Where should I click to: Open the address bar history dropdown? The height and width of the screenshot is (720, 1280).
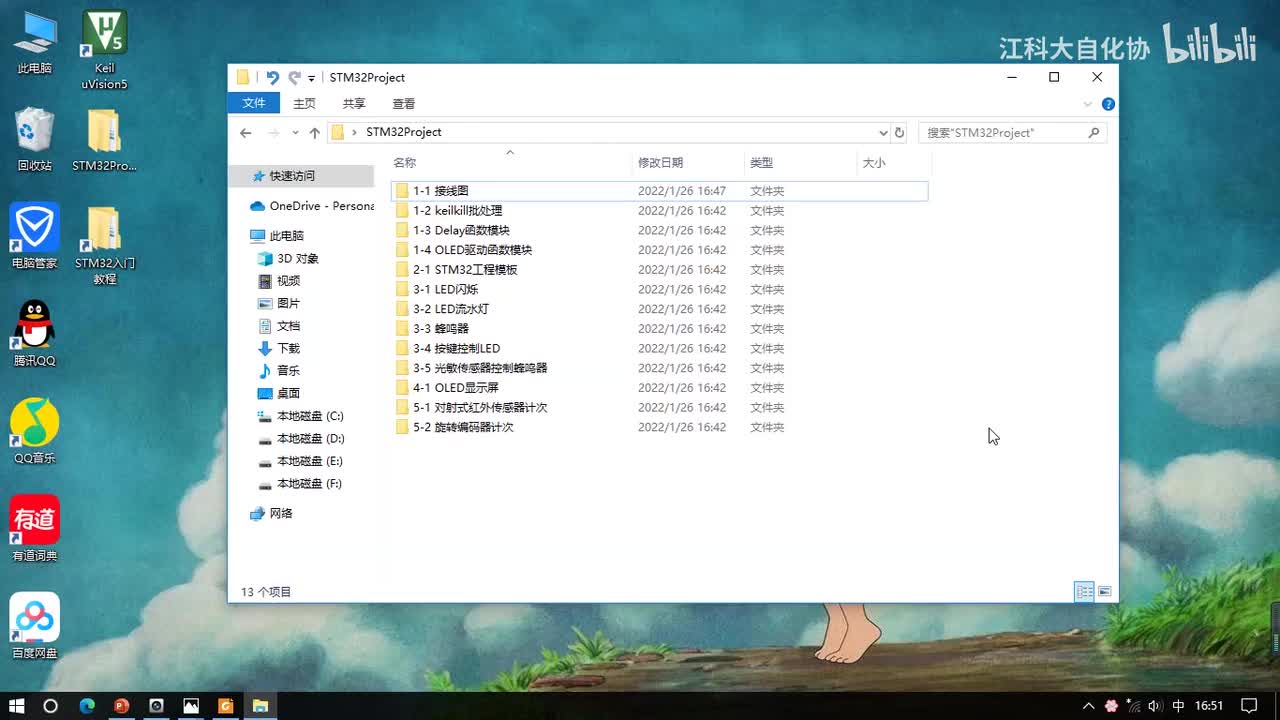coord(883,132)
